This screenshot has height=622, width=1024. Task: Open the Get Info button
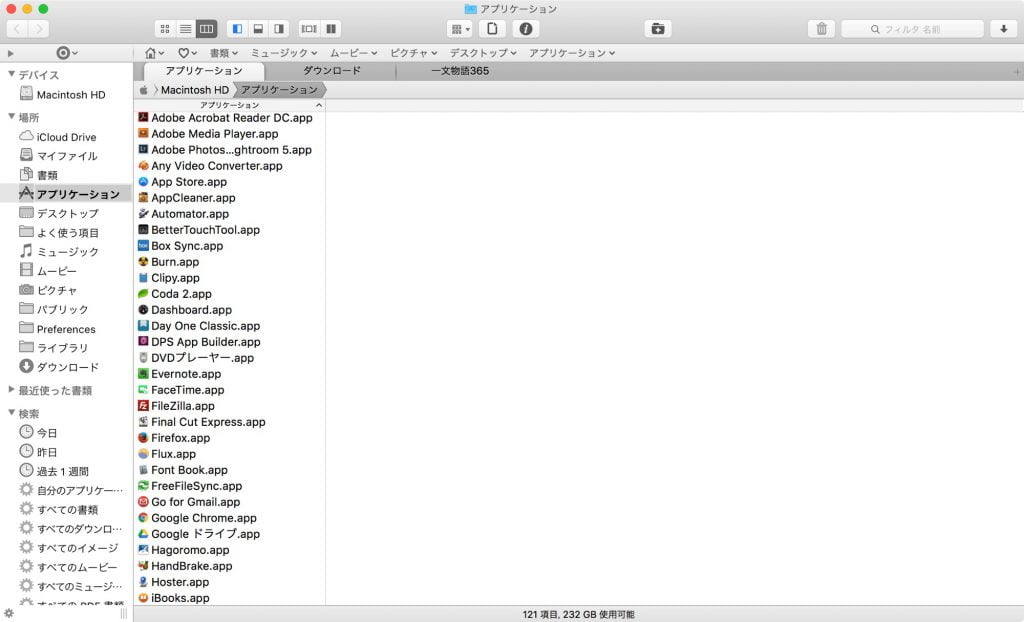click(526, 29)
